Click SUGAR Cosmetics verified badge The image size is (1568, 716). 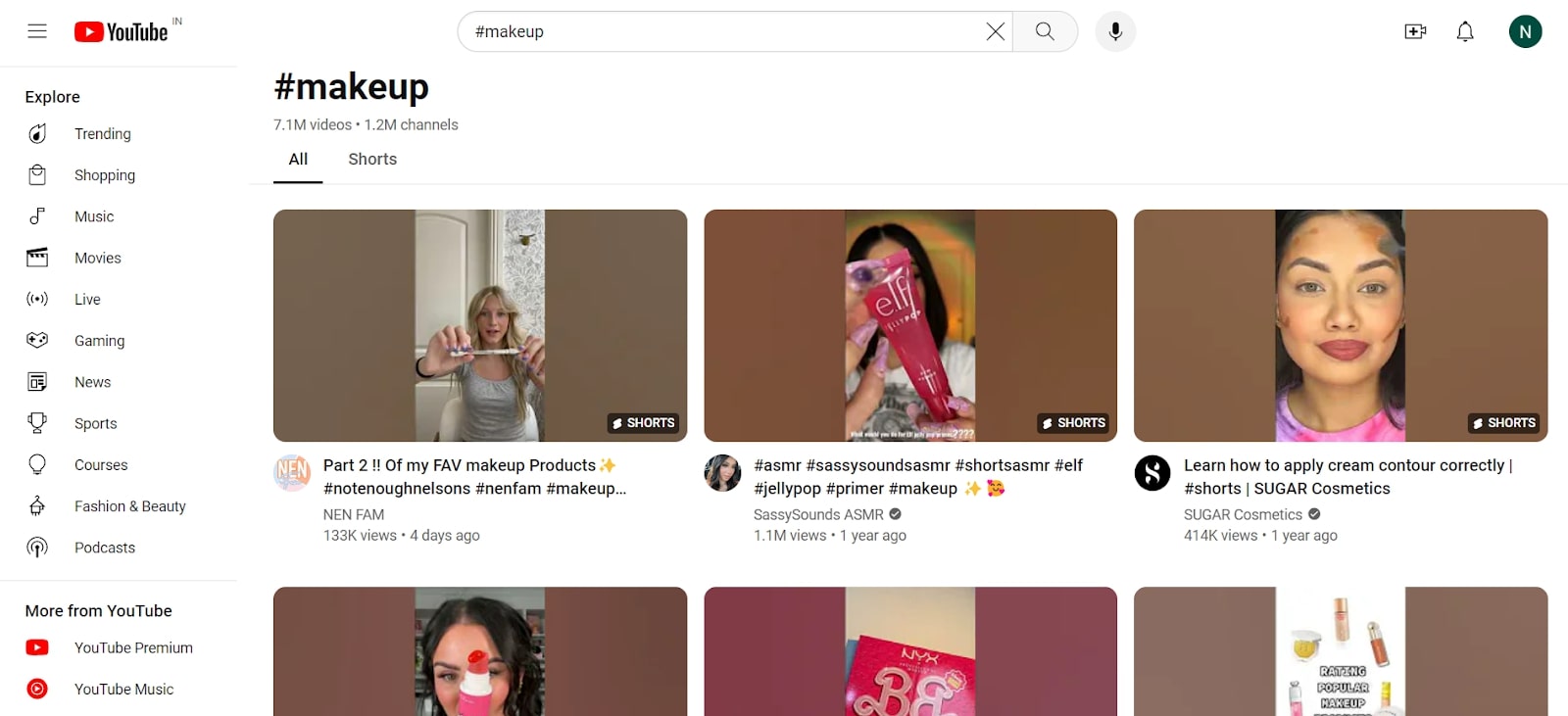pos(1314,514)
